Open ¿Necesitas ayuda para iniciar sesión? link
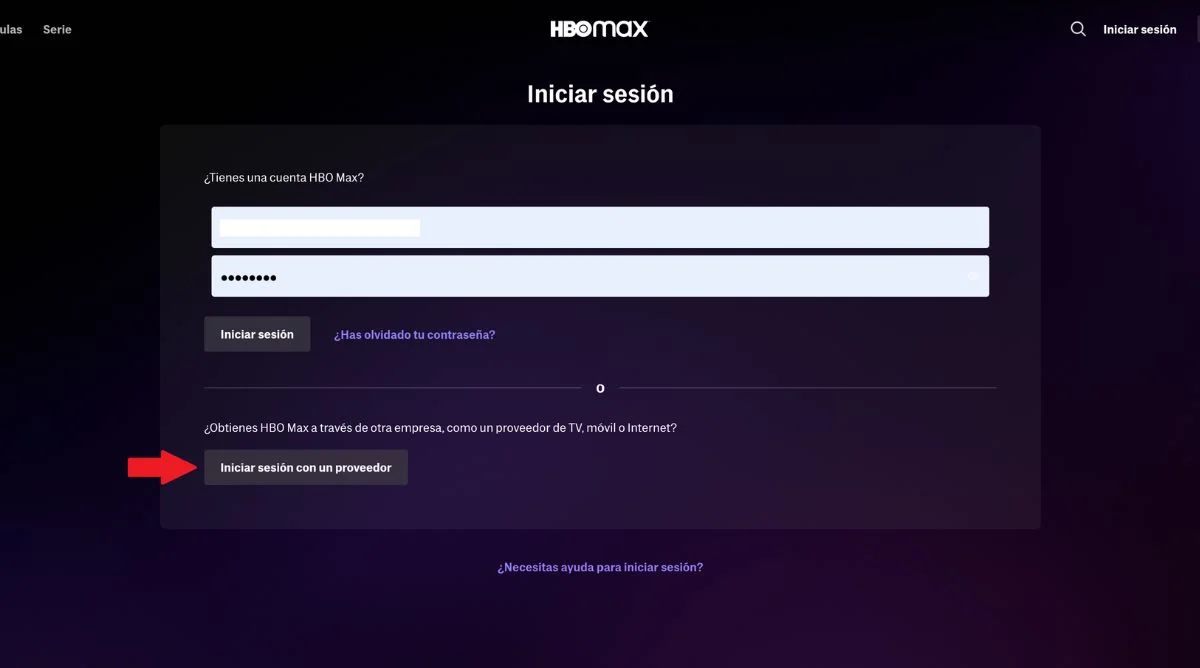1200x668 pixels. pyautogui.click(x=600, y=566)
